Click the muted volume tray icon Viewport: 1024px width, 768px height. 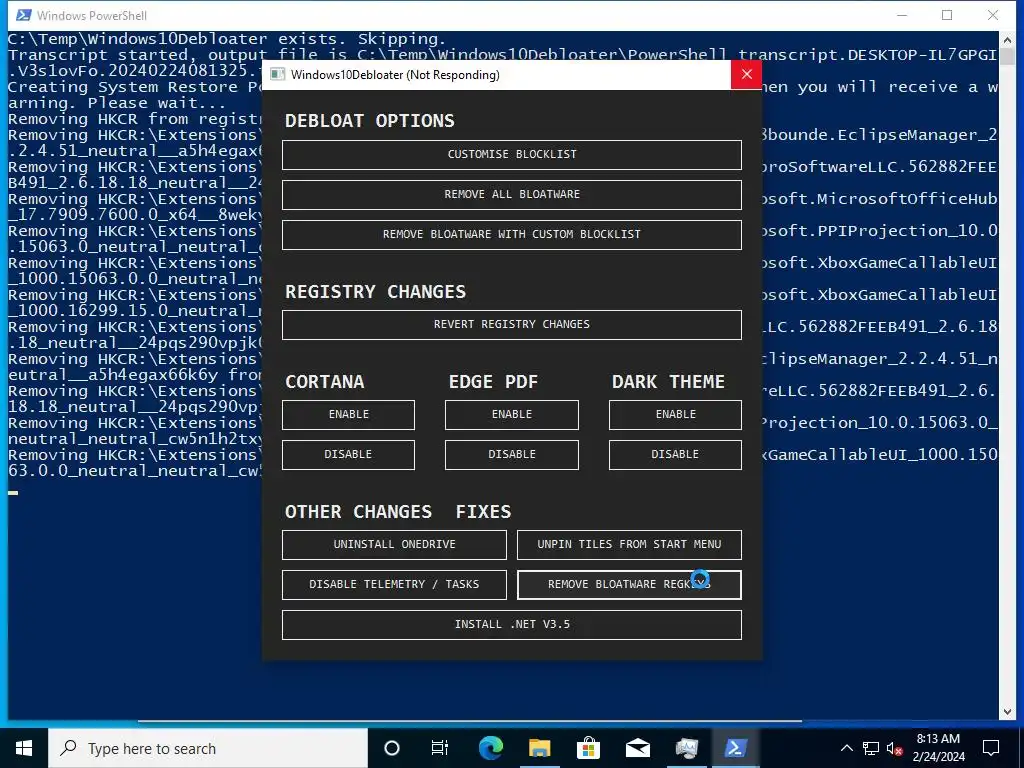[894, 748]
